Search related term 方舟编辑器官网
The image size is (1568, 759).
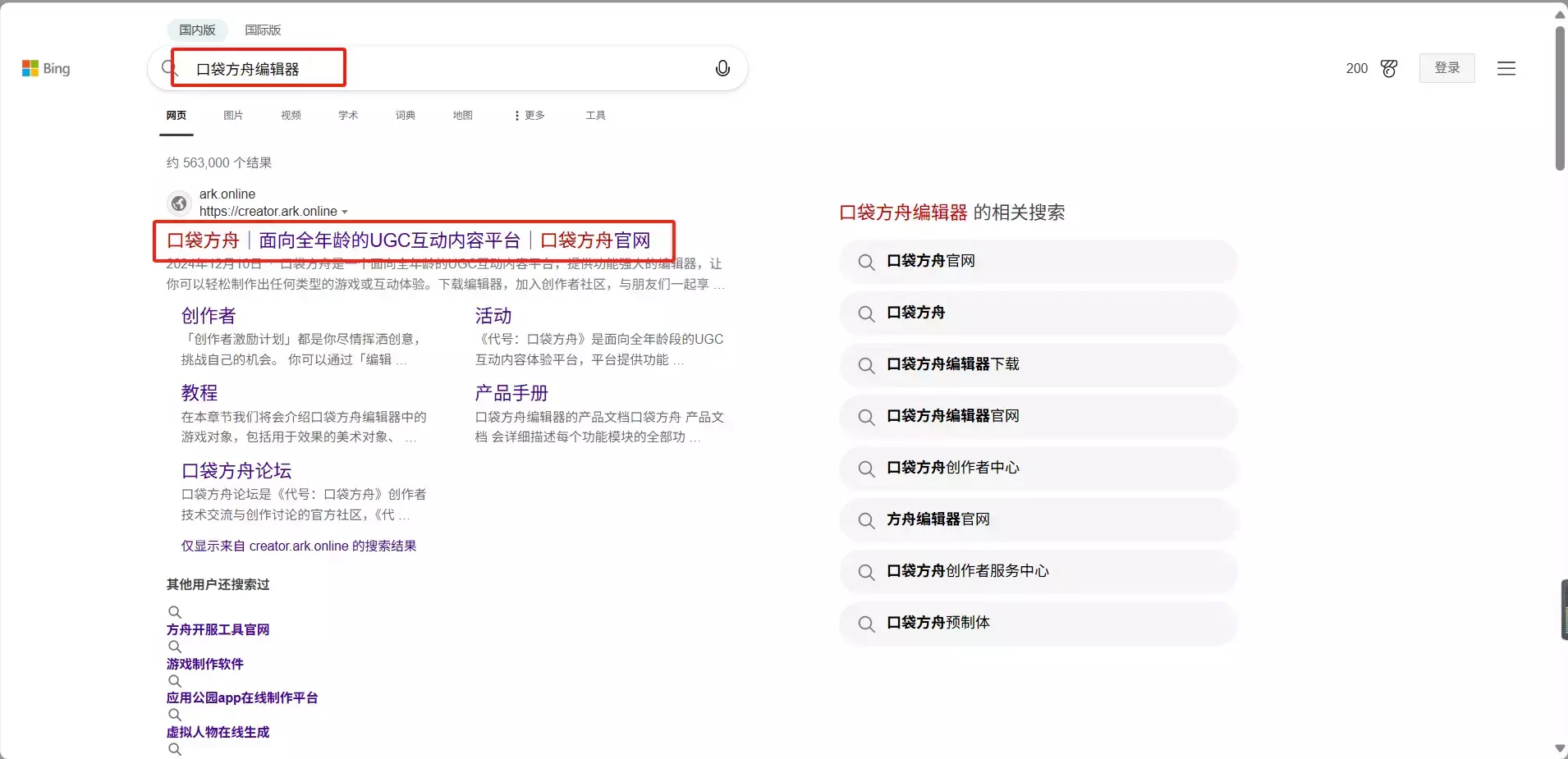[1038, 520]
